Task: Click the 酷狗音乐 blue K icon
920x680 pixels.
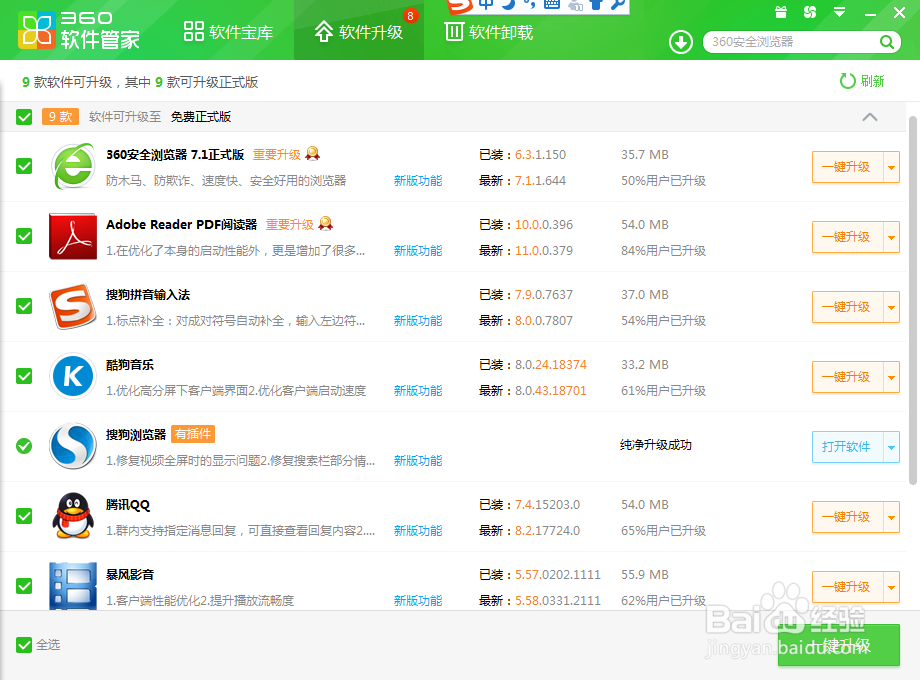Action: [x=72, y=377]
